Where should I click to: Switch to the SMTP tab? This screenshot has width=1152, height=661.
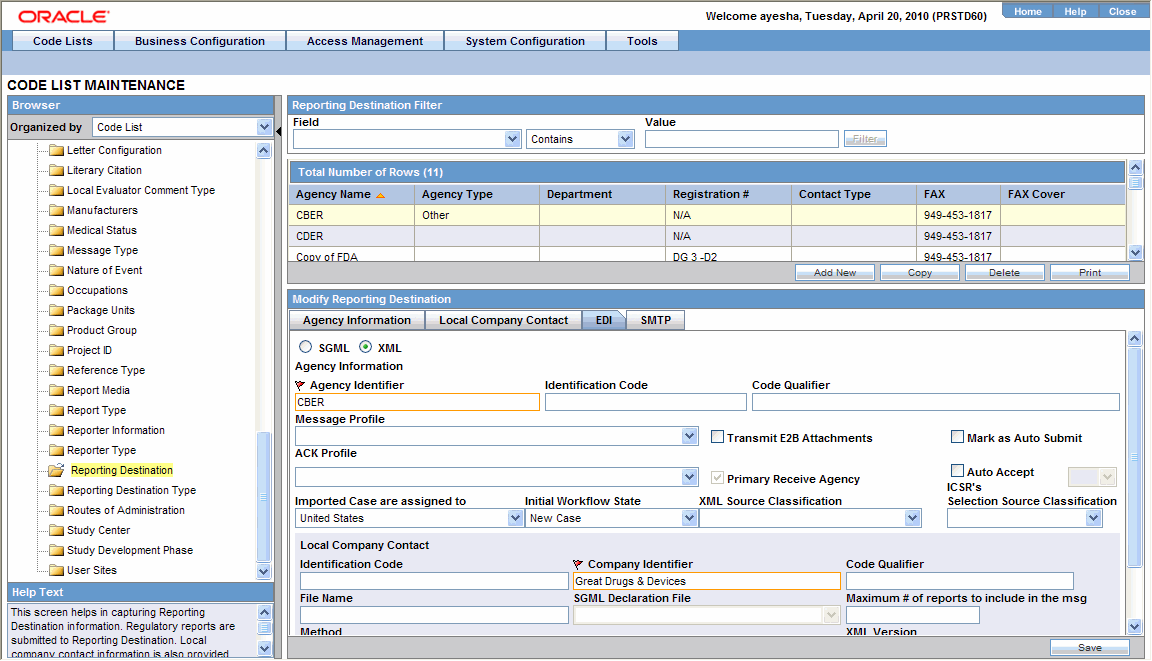pos(655,320)
